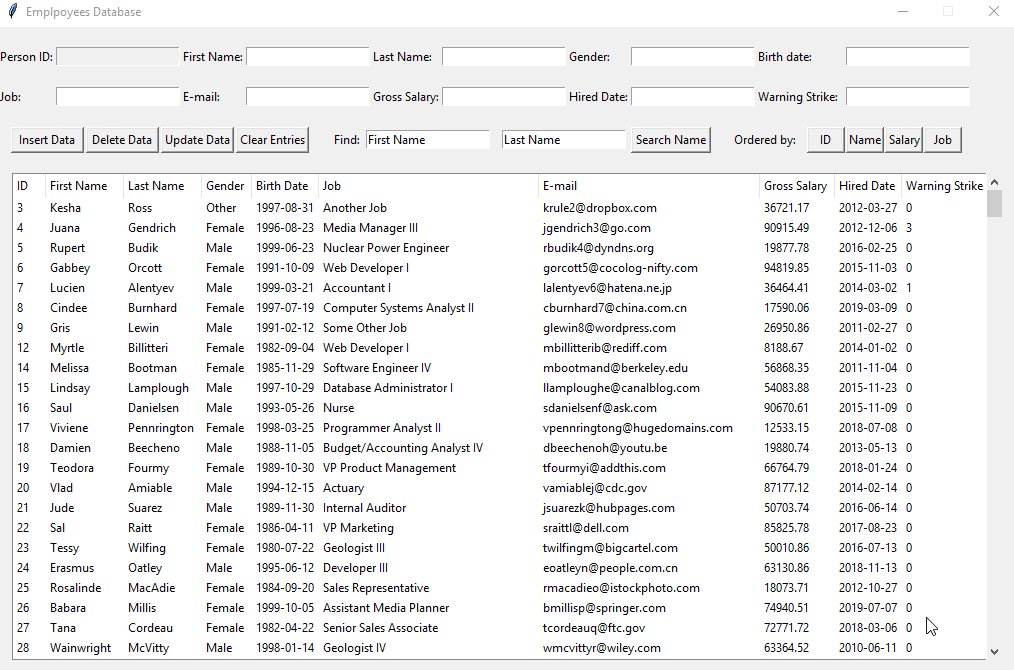
Task: Sort the table by Name
Action: pos(864,140)
